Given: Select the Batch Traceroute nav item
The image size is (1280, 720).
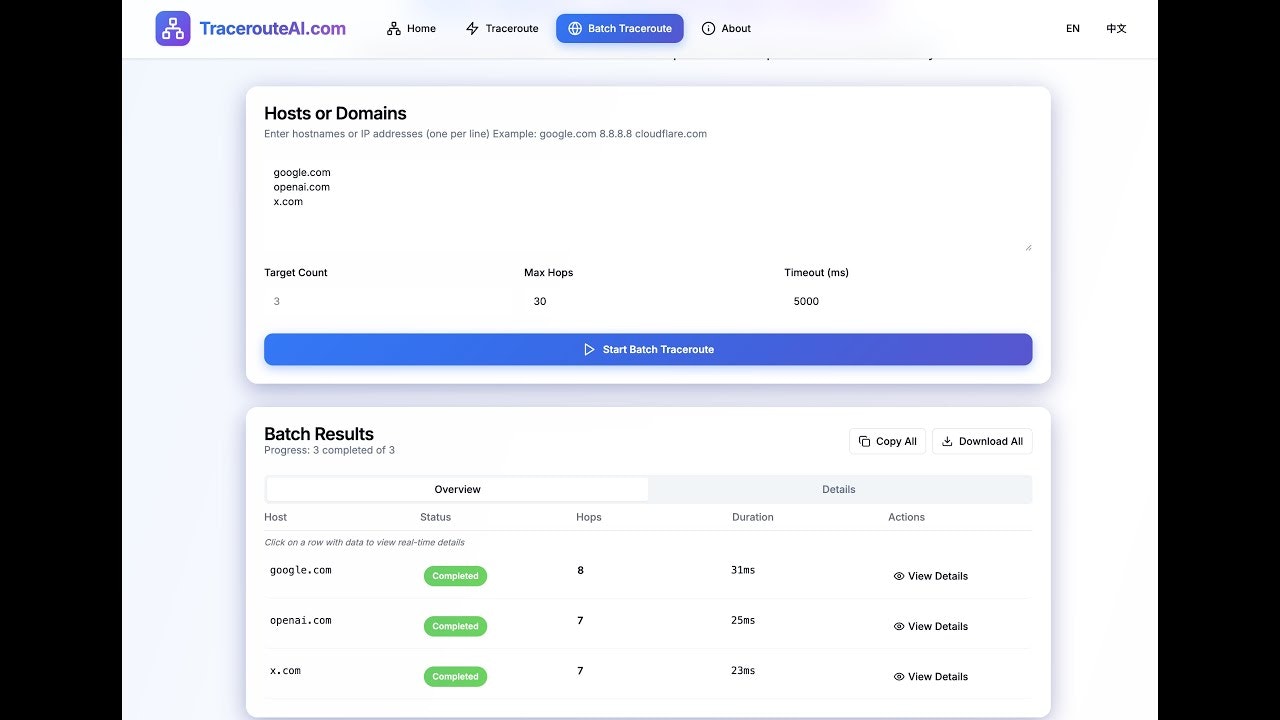Looking at the screenshot, I should (620, 29).
